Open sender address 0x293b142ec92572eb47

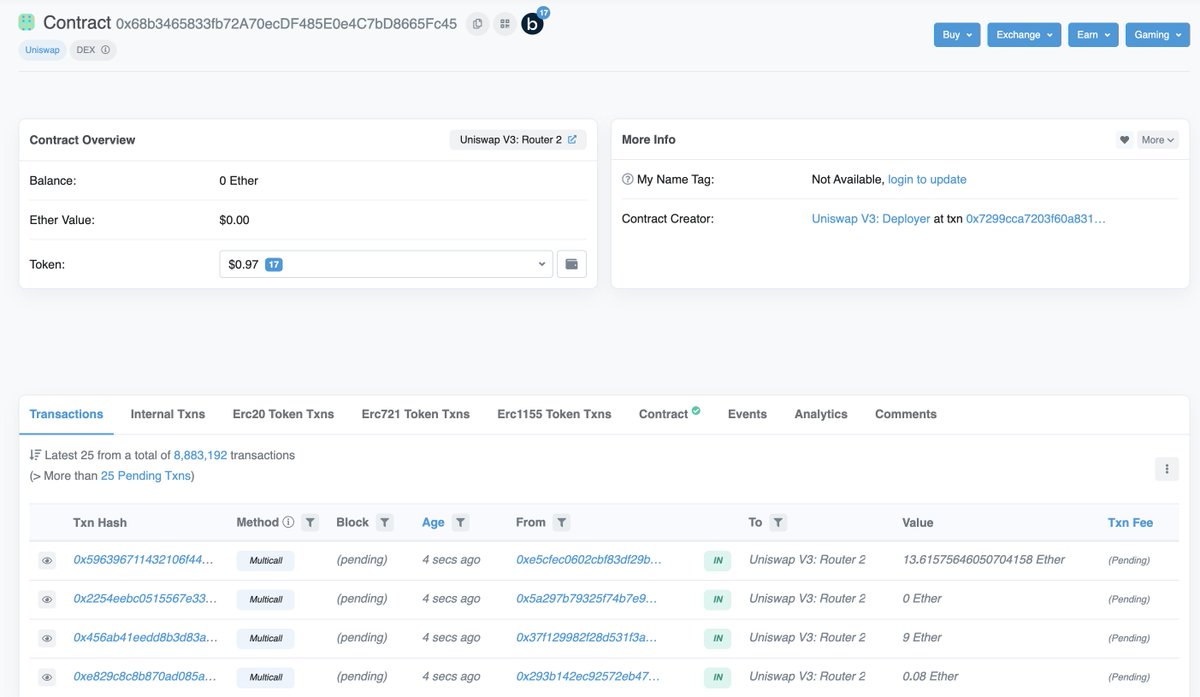pos(589,677)
